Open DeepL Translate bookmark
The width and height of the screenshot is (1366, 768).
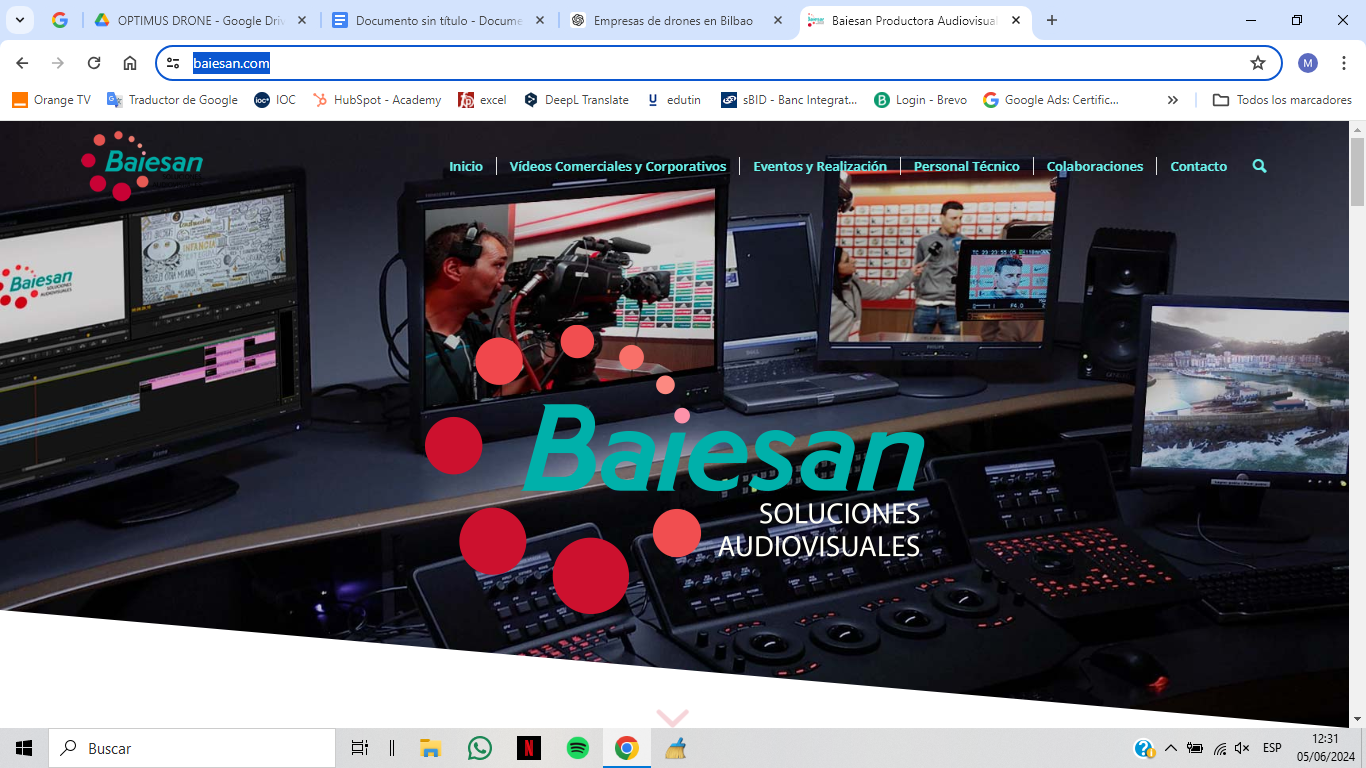[577, 100]
